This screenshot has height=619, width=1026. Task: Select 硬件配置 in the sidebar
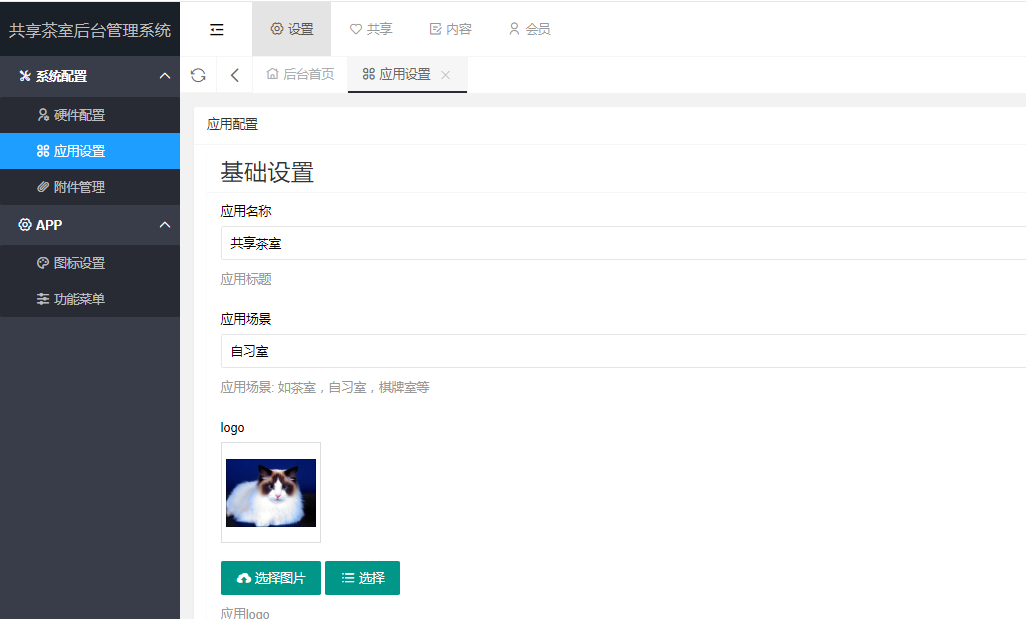pos(90,115)
